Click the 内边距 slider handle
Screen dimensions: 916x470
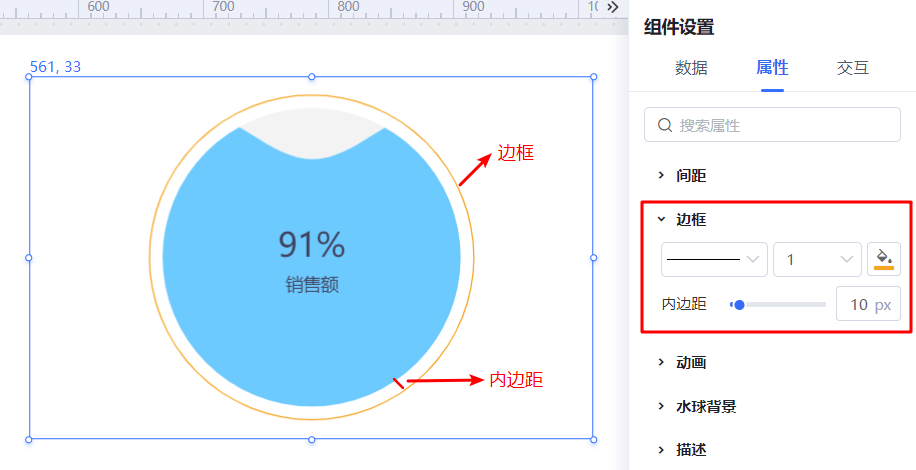click(739, 304)
